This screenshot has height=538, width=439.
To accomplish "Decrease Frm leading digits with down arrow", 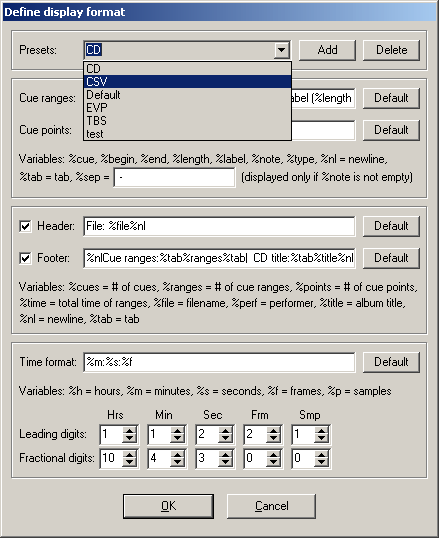I will click(x=274, y=438).
